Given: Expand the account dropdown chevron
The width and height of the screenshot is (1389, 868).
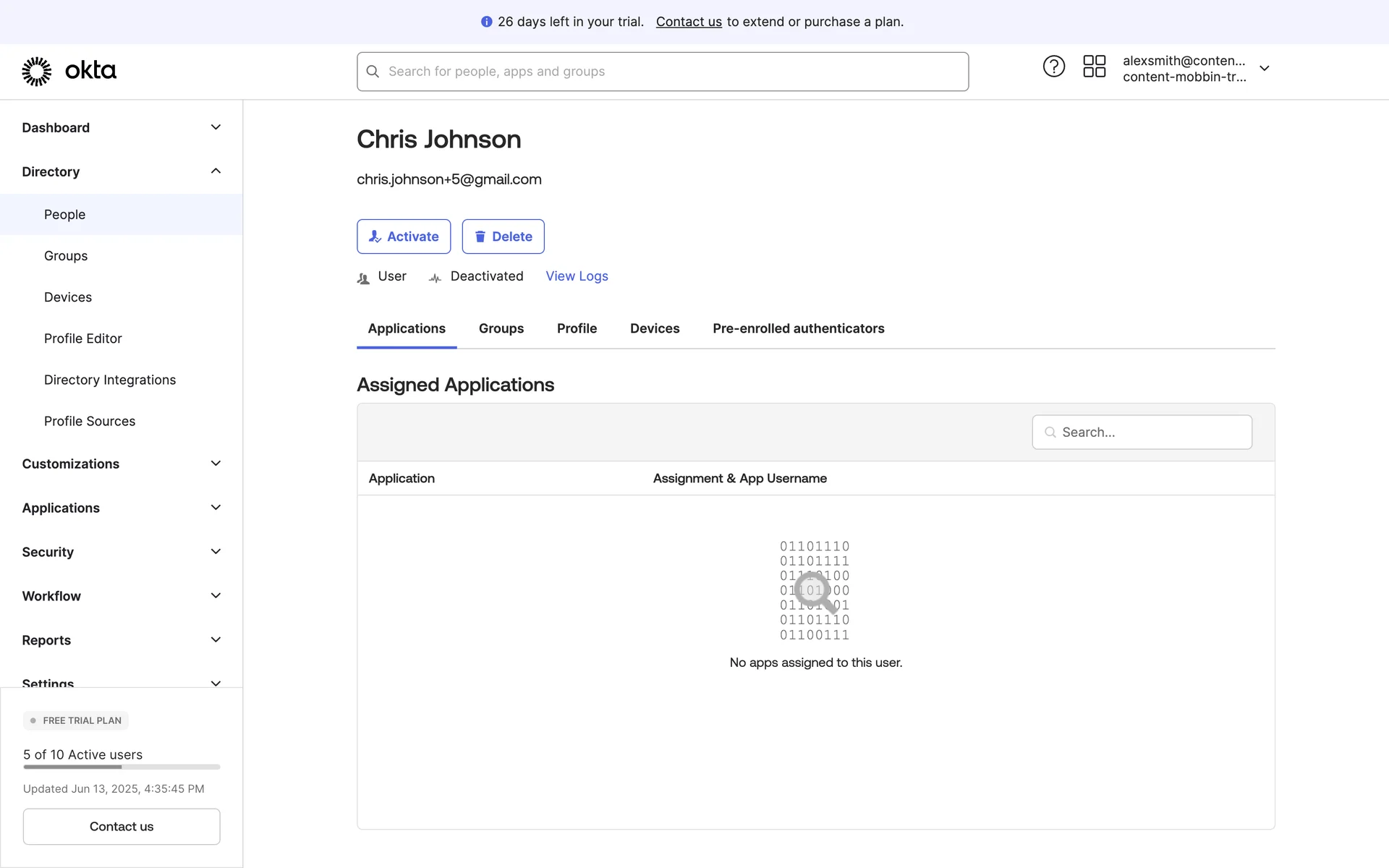Looking at the screenshot, I should [x=1264, y=69].
